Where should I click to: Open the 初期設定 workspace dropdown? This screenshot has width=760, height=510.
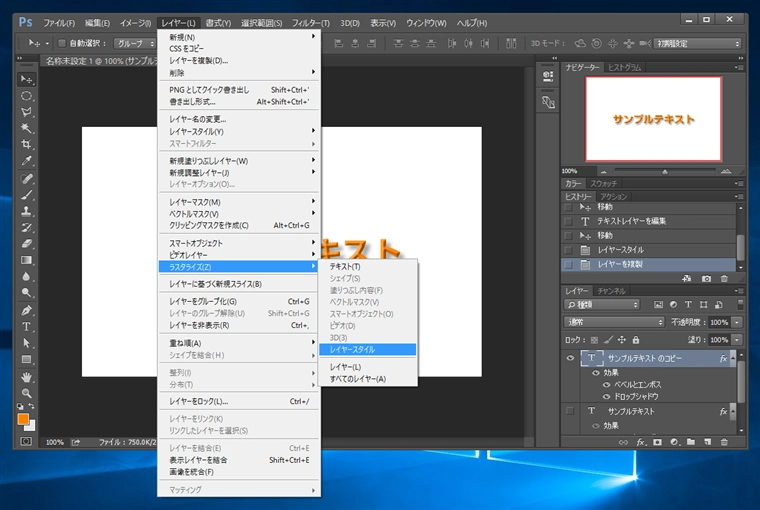coord(697,44)
